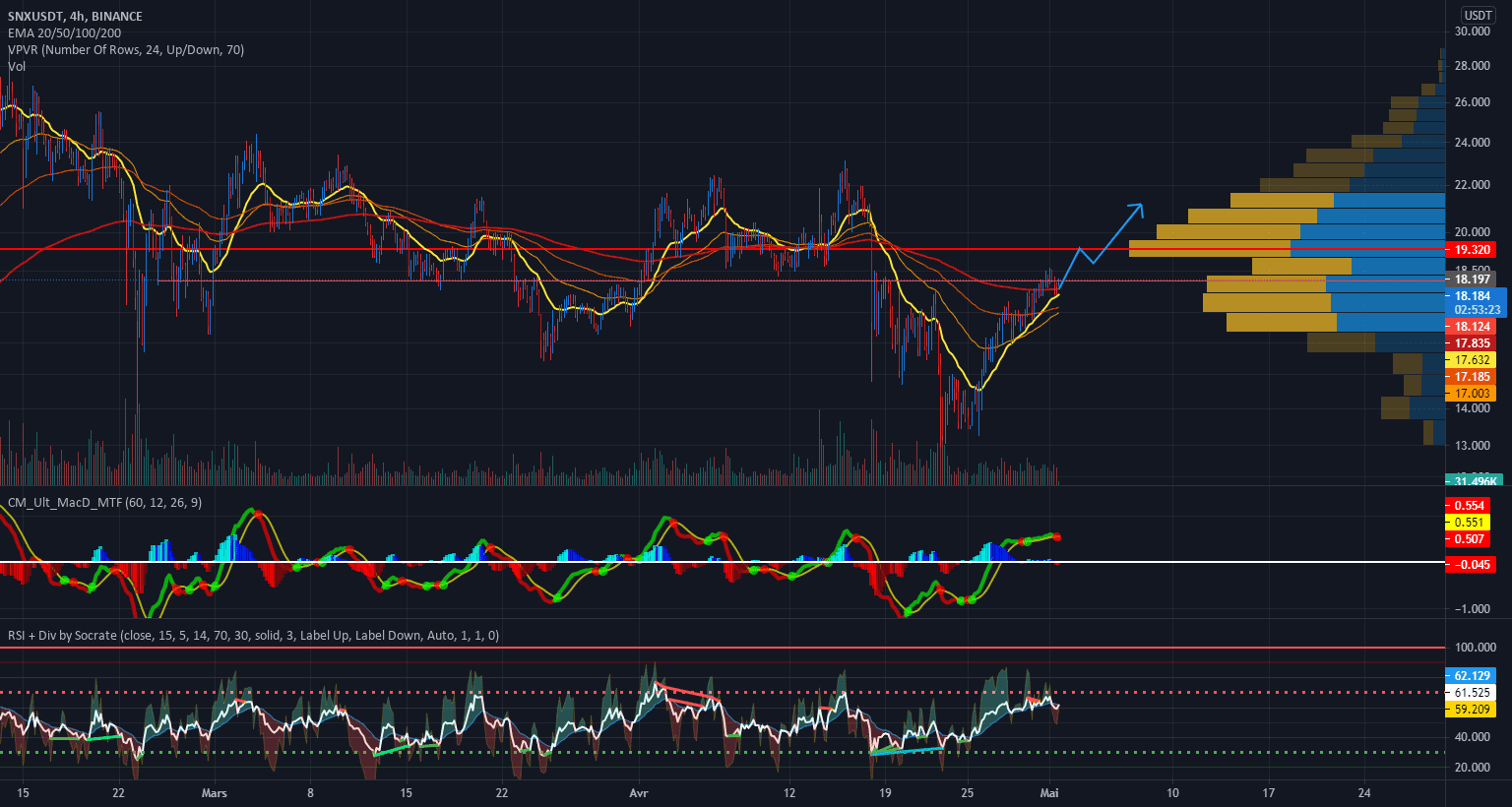The width and height of the screenshot is (1512, 807).
Task: Click the -1.000 MACD scale value
Action: click(1472, 608)
